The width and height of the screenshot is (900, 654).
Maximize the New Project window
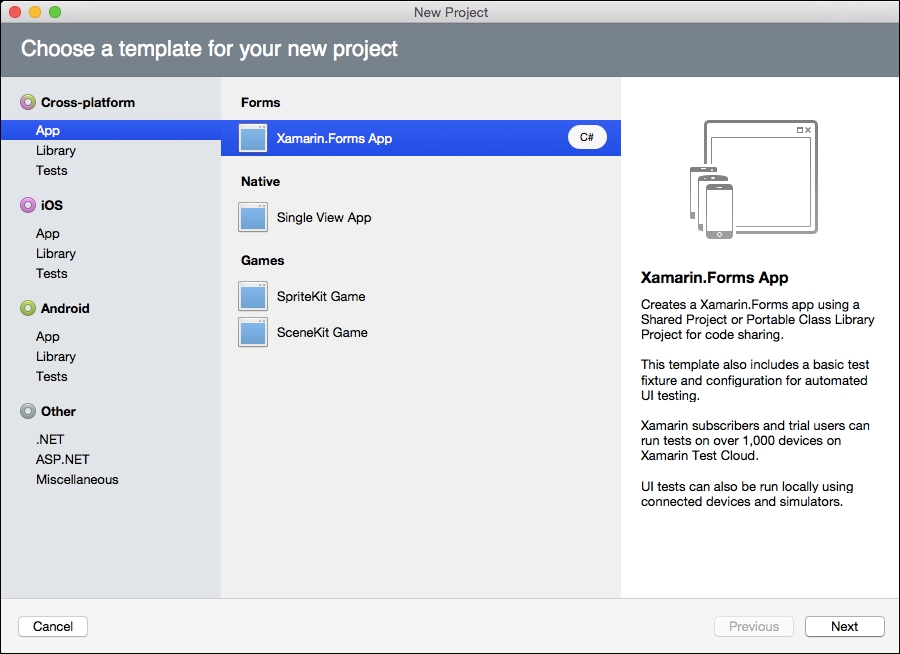[x=55, y=11]
